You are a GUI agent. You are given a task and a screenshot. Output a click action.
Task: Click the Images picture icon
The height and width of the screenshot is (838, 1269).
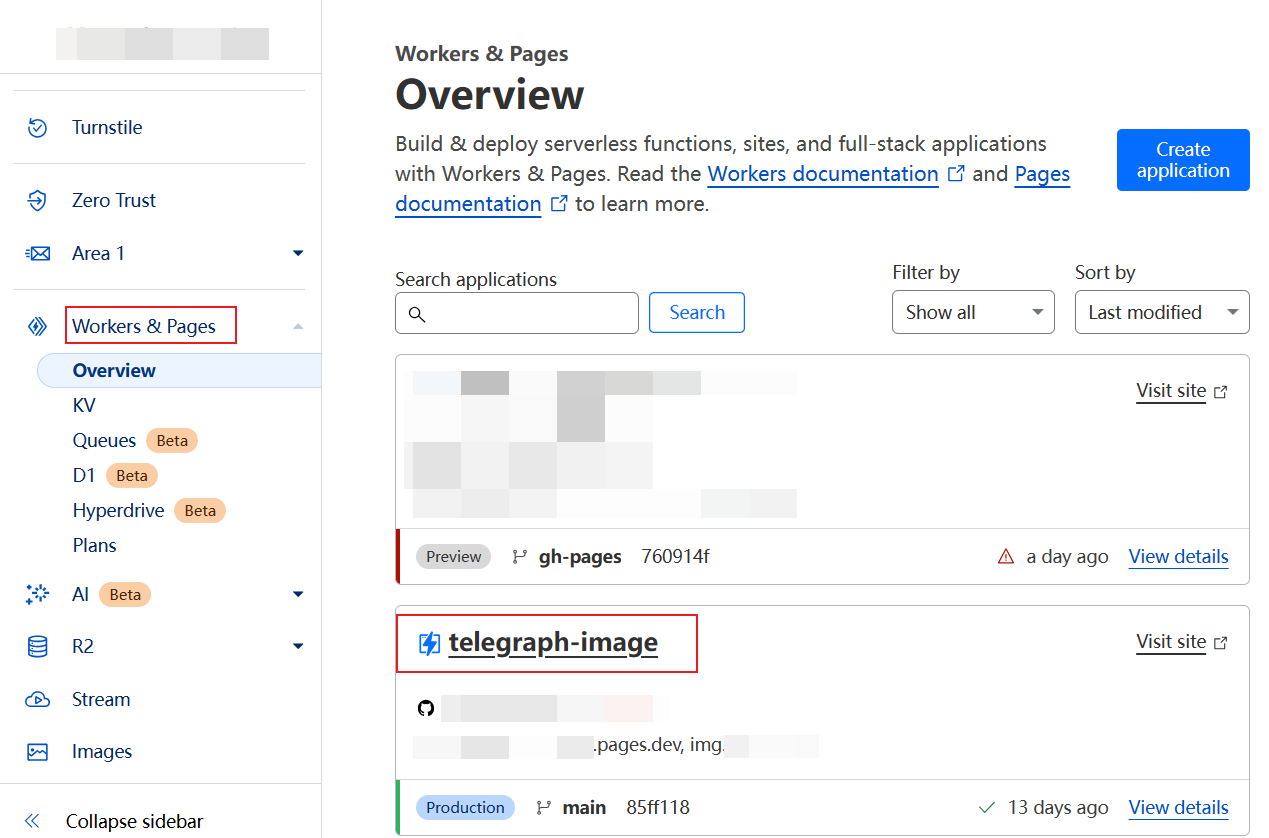click(37, 752)
